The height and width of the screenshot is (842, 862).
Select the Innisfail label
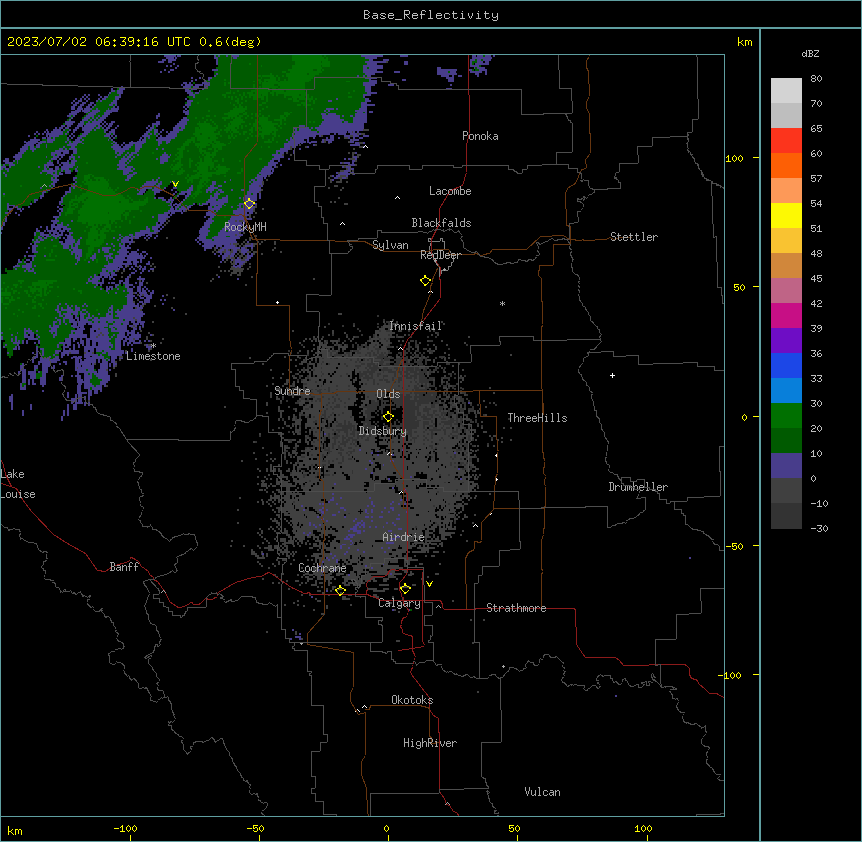(x=416, y=326)
